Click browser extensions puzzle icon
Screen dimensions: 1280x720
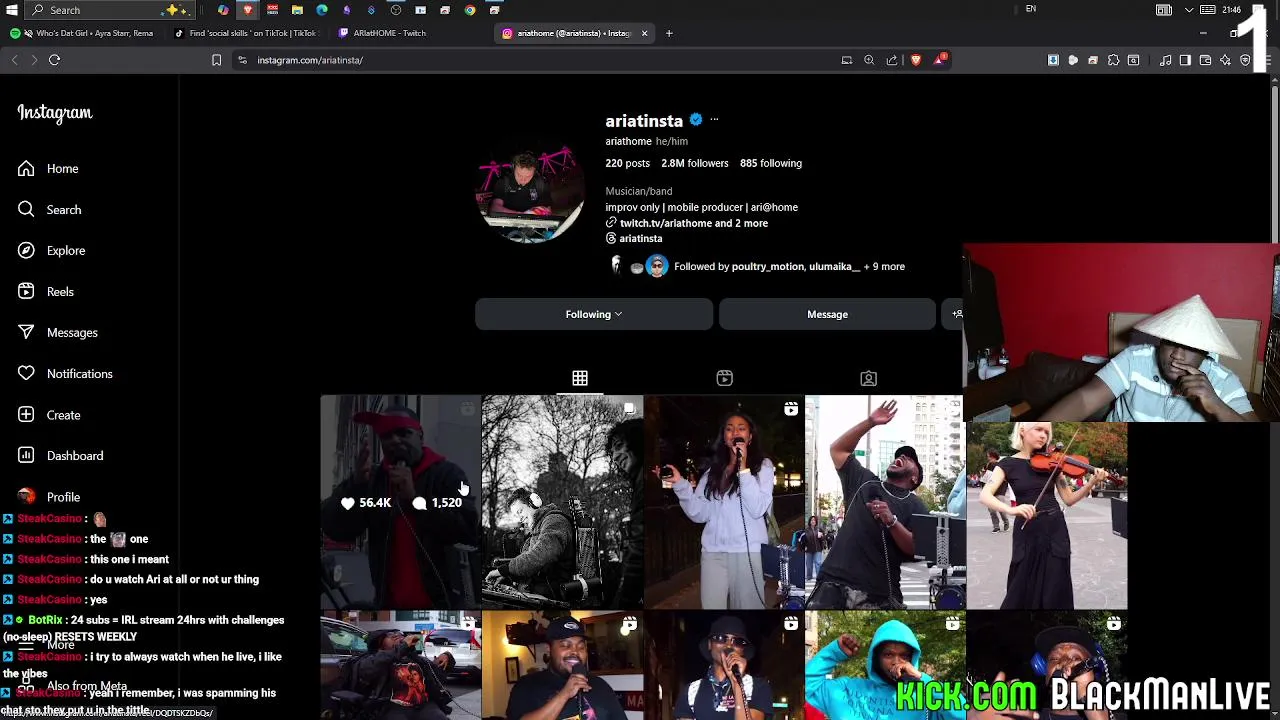point(1113,60)
